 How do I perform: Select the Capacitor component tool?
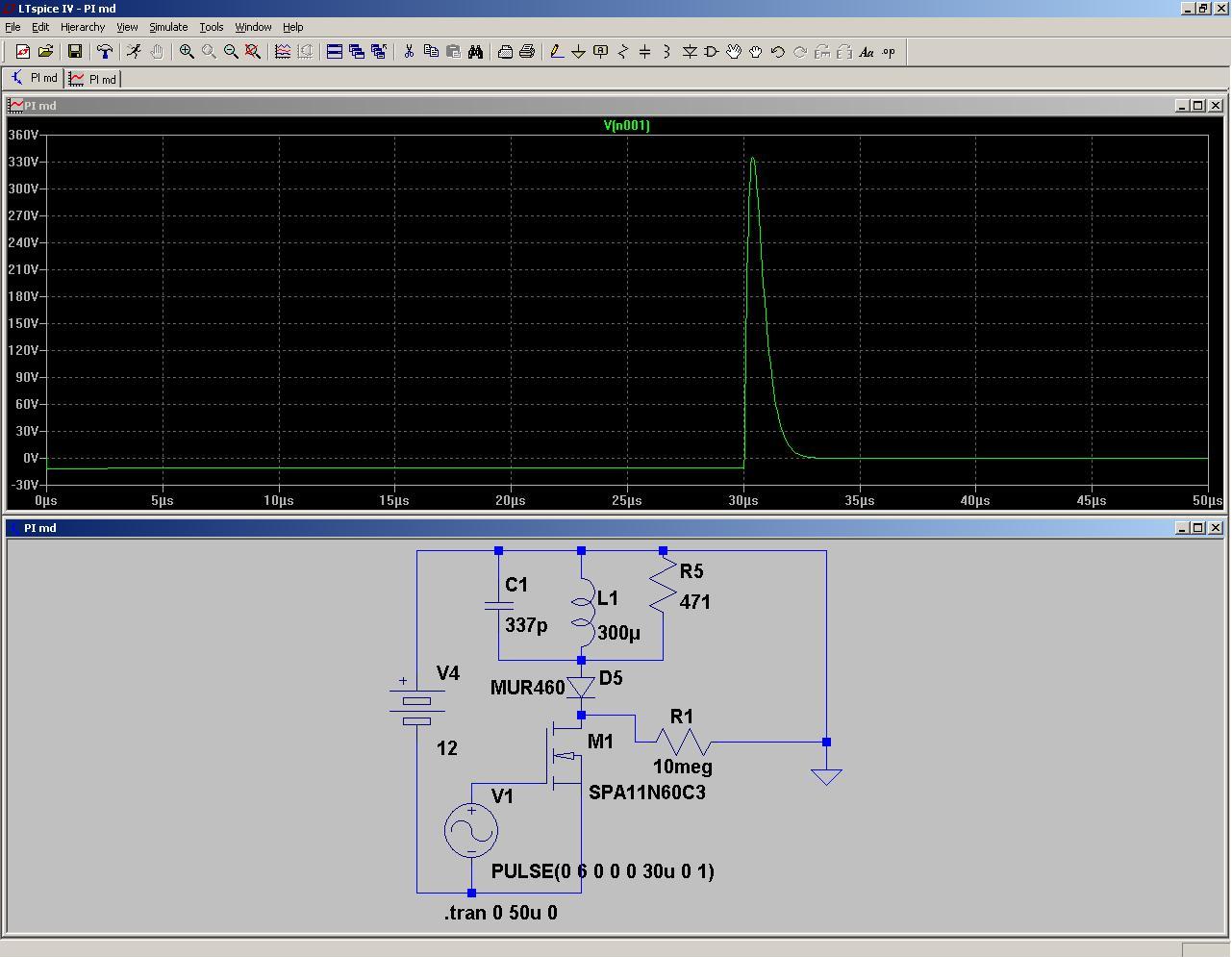point(644,52)
